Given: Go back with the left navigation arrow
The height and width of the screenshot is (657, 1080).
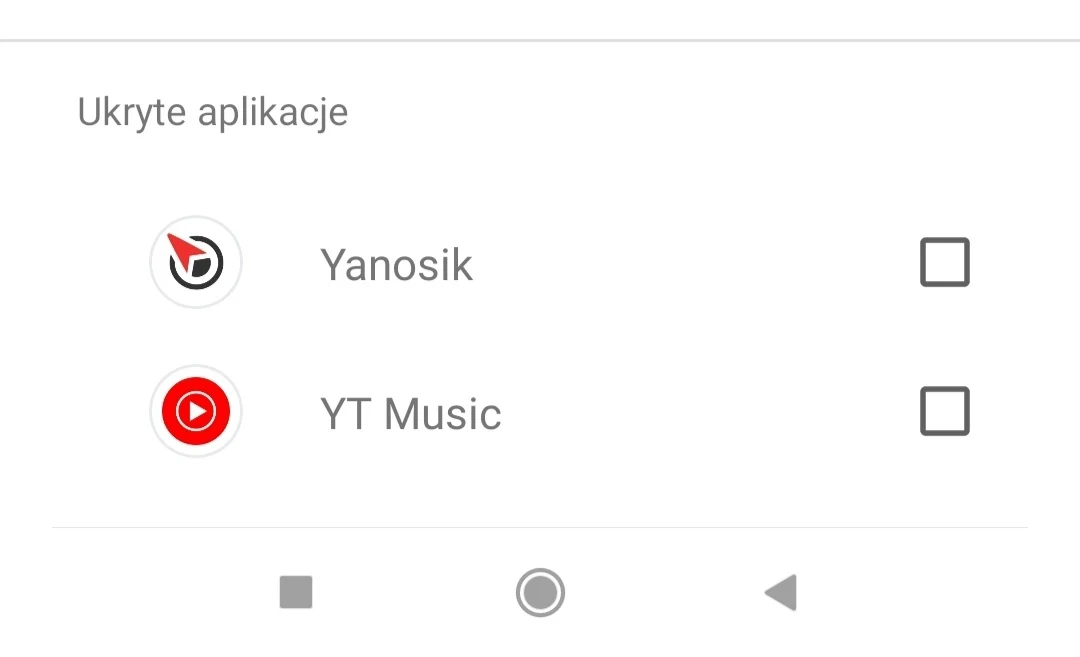Looking at the screenshot, I should (780, 592).
